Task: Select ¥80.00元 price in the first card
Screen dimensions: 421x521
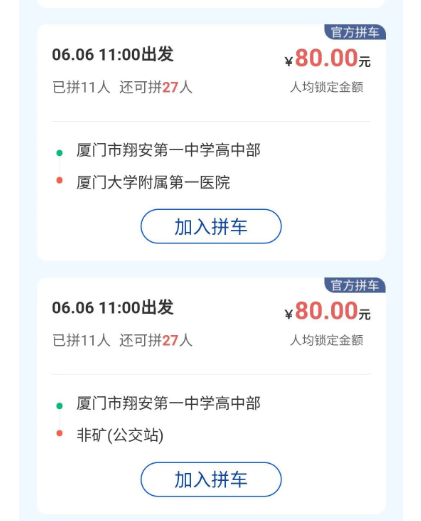Action: click(327, 58)
